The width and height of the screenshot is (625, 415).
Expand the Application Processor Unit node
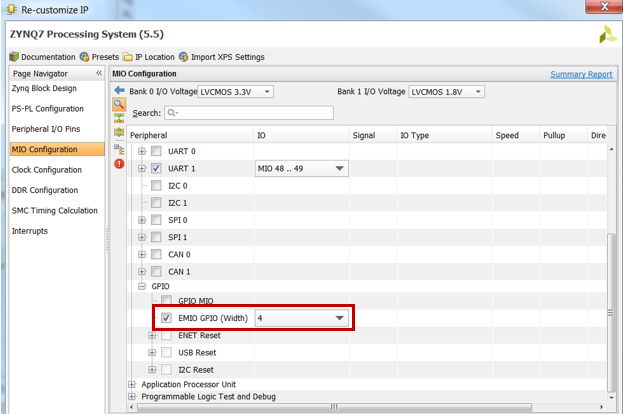(132, 384)
